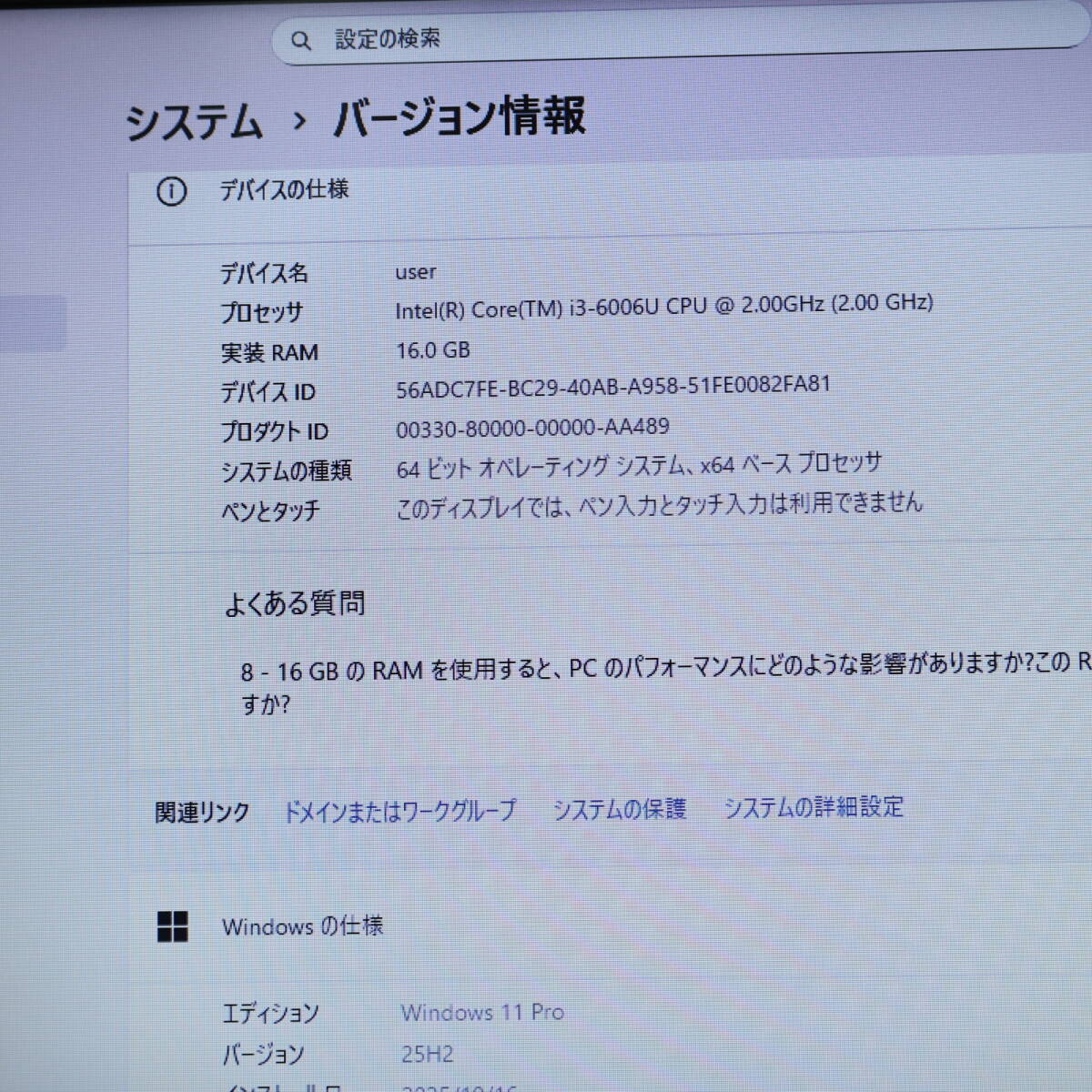
Task: Open the システム breadcrumb link
Action: coord(194,122)
